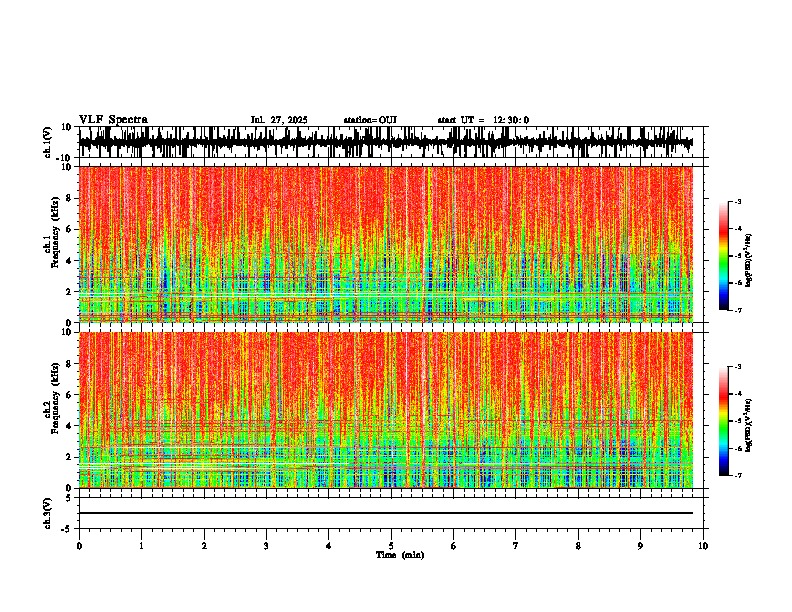
Task: Click time axis tick label '9'
Action: (x=640, y=546)
